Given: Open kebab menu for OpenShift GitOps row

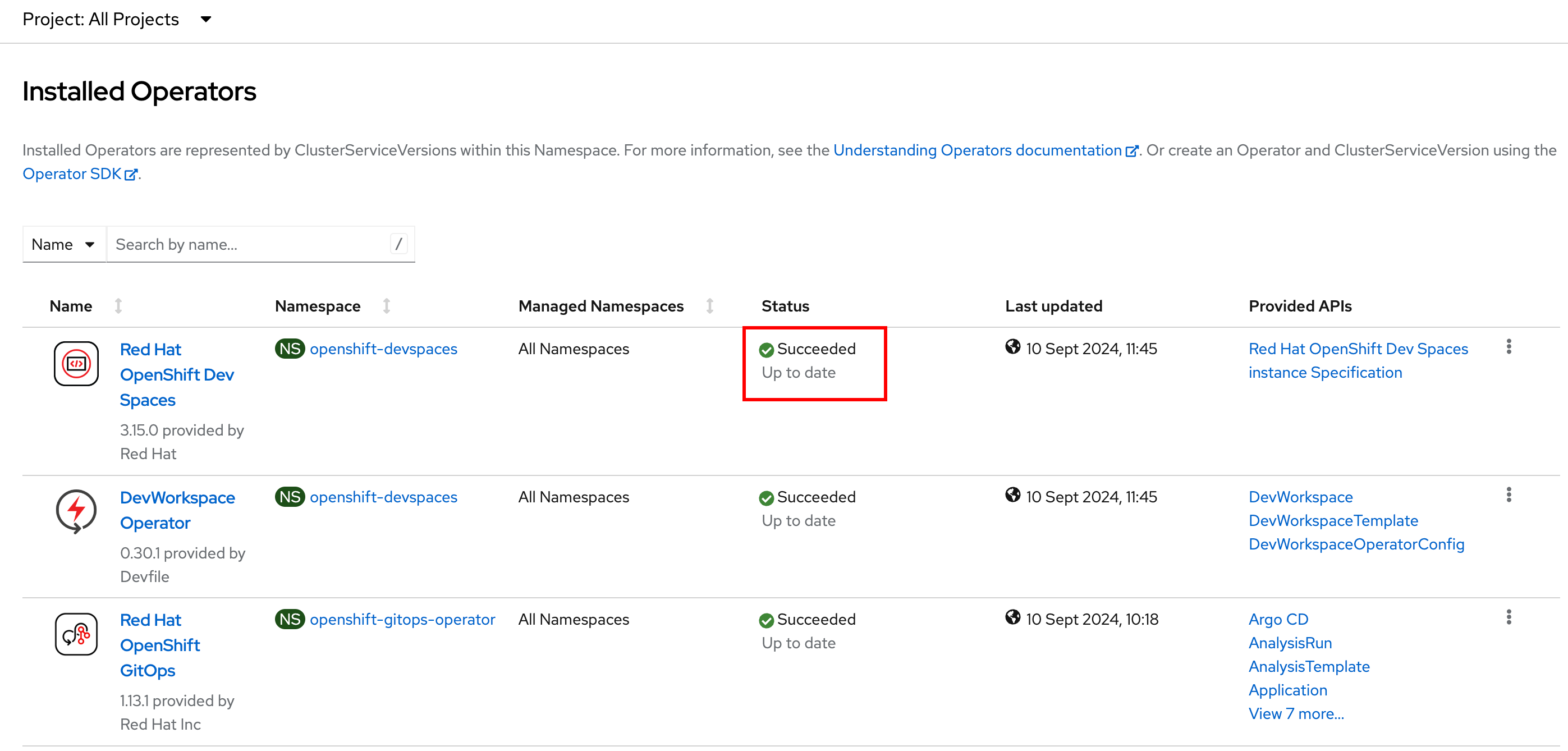Looking at the screenshot, I should [x=1509, y=618].
